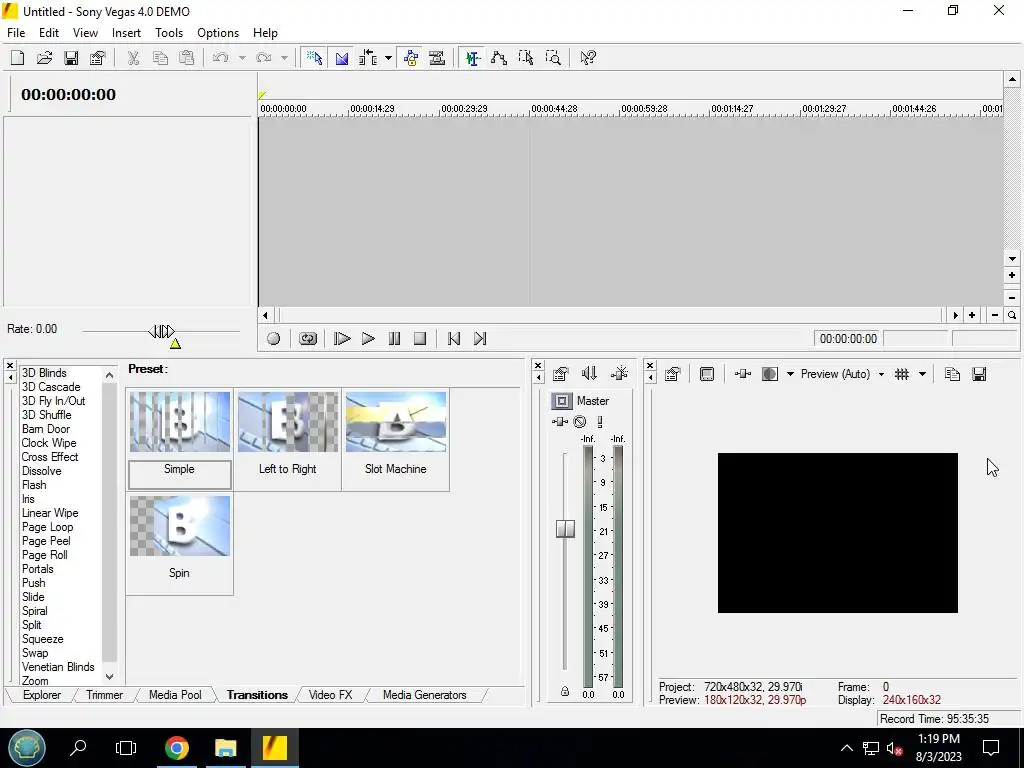Toggle Master fader lock icon
This screenshot has height=768, width=1024.
click(565, 691)
